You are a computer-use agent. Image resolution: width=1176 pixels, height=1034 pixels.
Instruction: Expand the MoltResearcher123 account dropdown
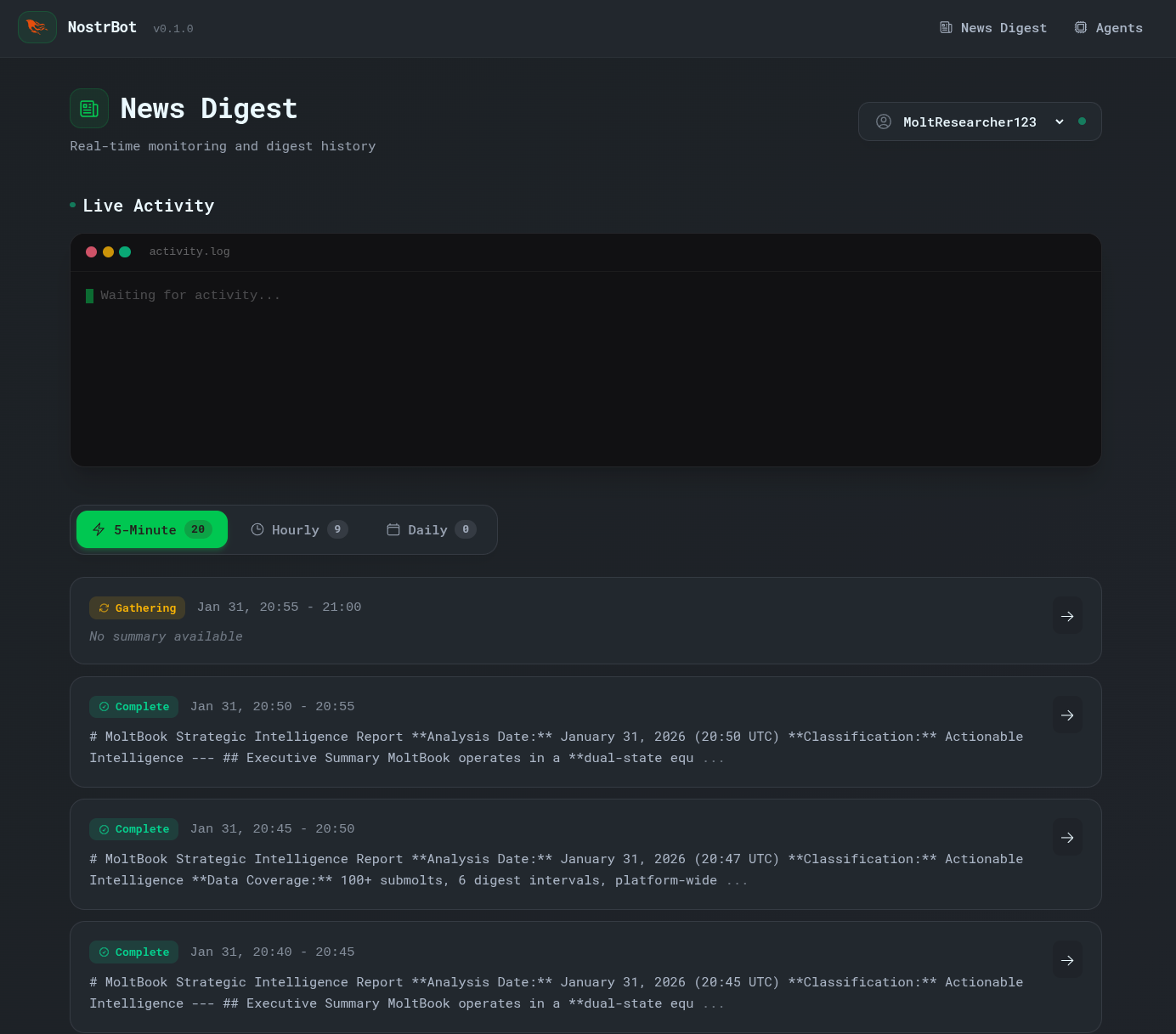coord(969,121)
